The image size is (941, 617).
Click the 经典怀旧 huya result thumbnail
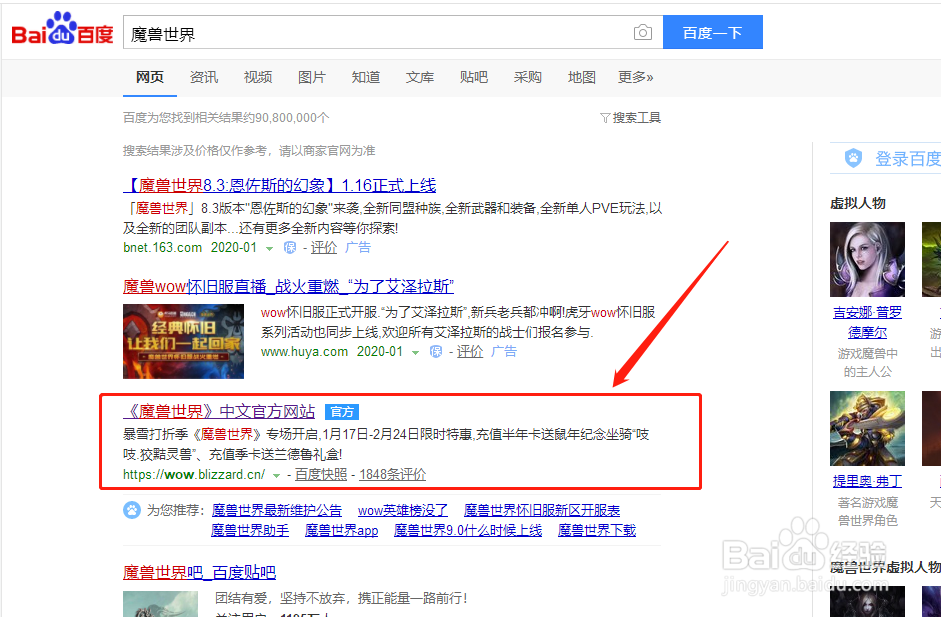[x=184, y=342]
